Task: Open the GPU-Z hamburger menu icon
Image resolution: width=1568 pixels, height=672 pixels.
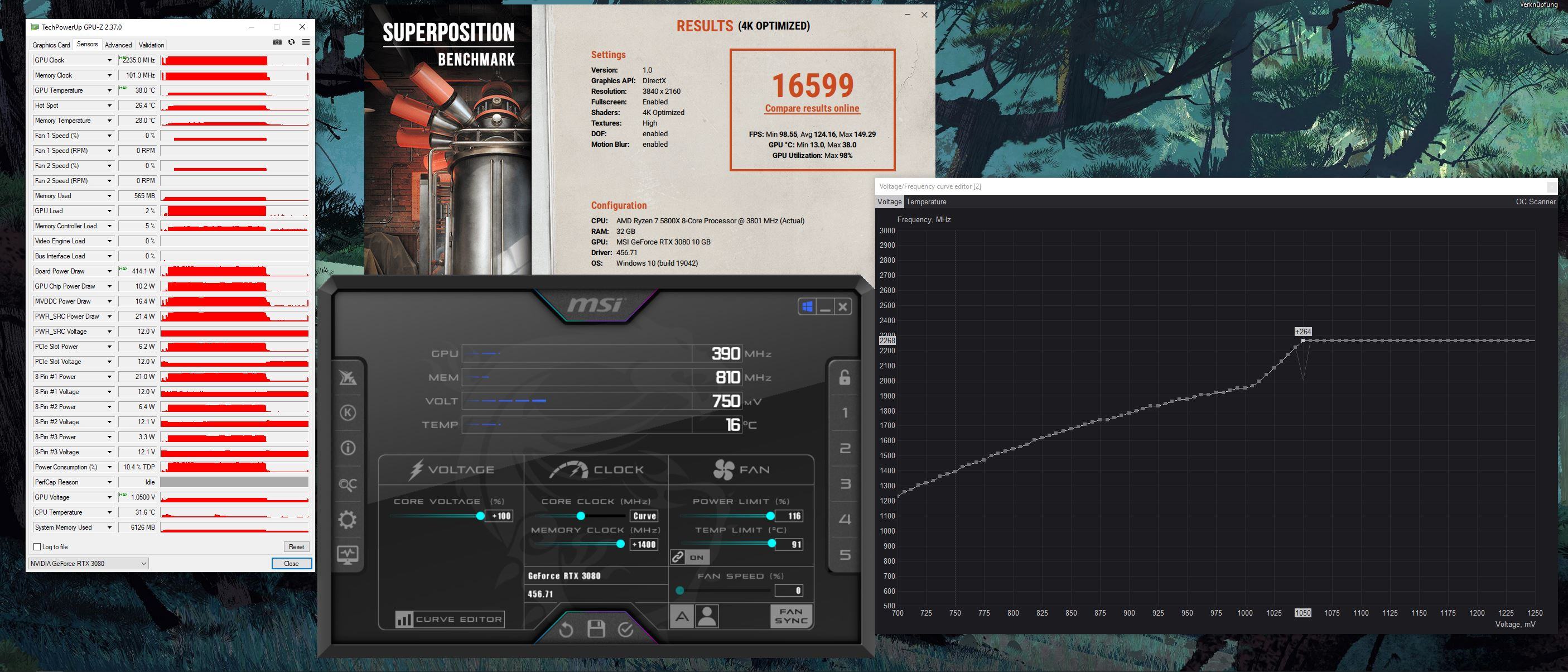Action: pyautogui.click(x=306, y=42)
